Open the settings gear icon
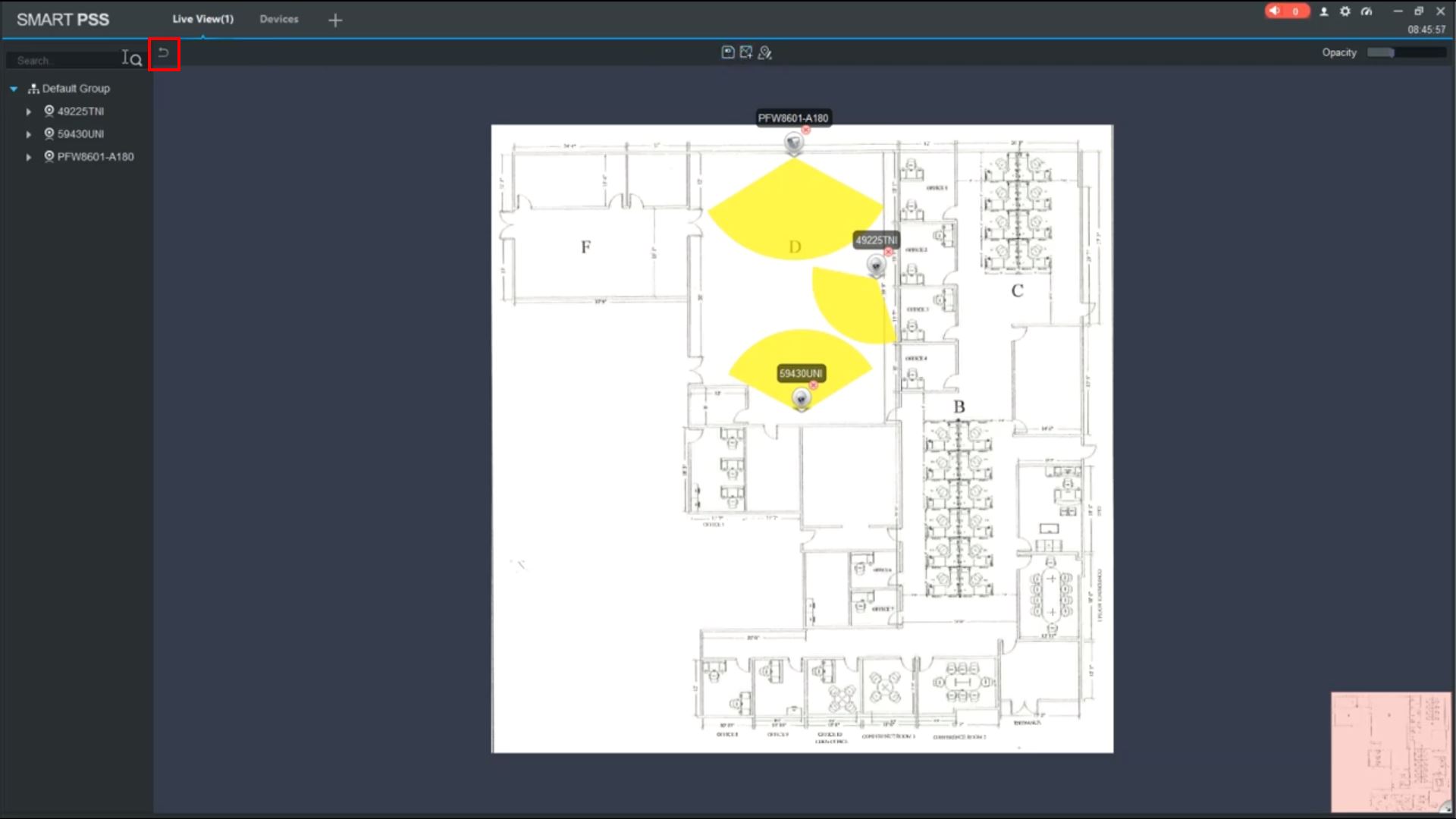Viewport: 1456px width, 819px height. pos(1345,11)
